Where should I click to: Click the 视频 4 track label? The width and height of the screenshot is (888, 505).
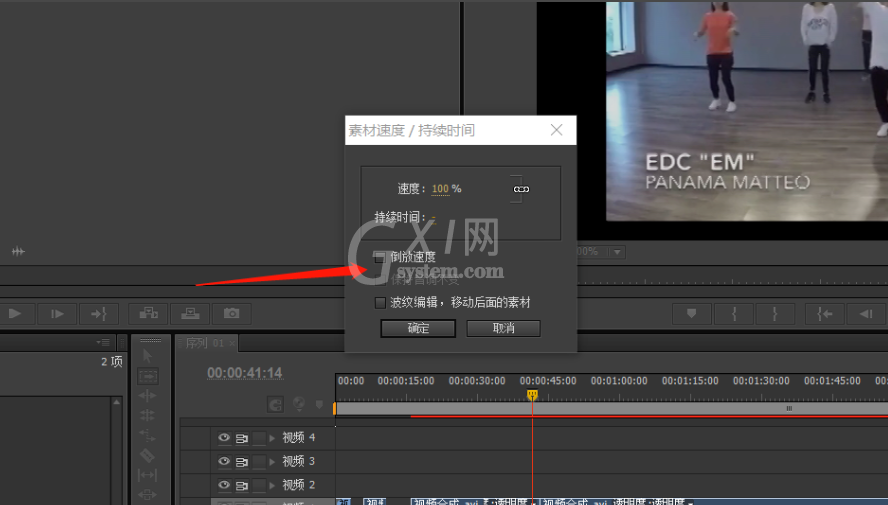298,438
